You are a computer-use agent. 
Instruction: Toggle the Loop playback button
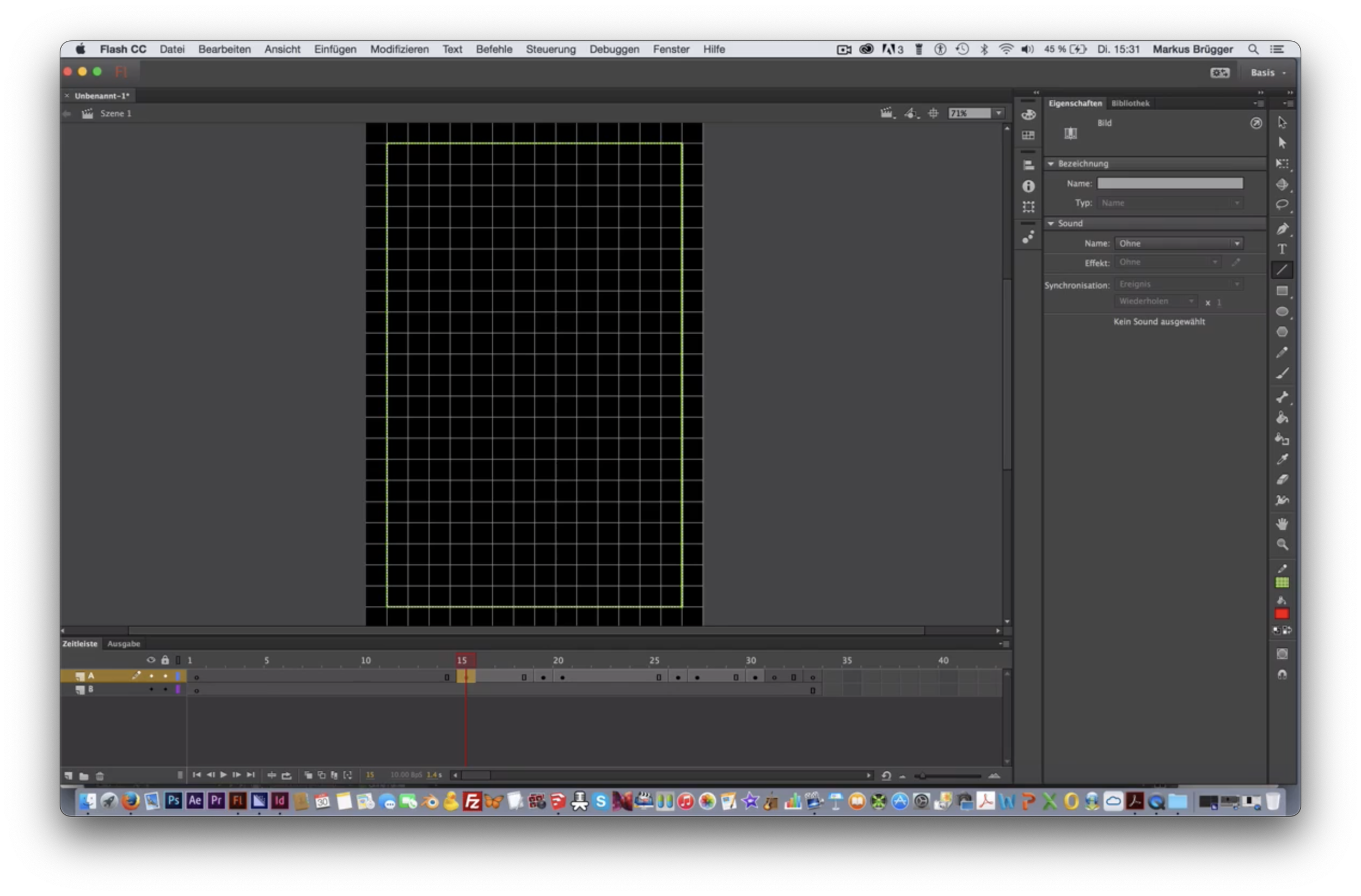[x=286, y=775]
